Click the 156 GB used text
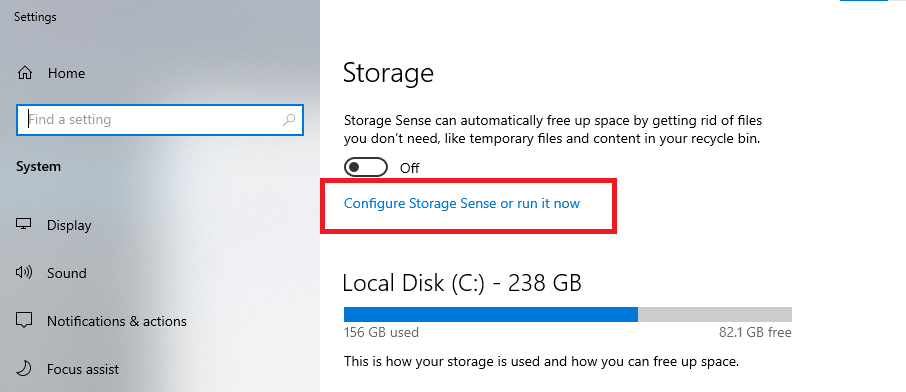This screenshot has height=392, width=906. click(x=381, y=332)
